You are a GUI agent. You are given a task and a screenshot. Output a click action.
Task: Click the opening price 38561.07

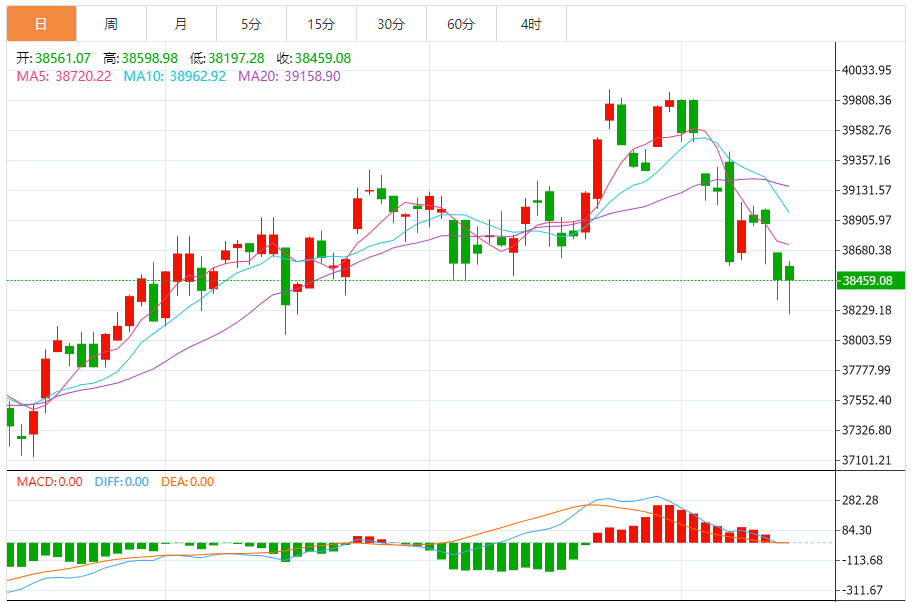pyautogui.click(x=63, y=58)
